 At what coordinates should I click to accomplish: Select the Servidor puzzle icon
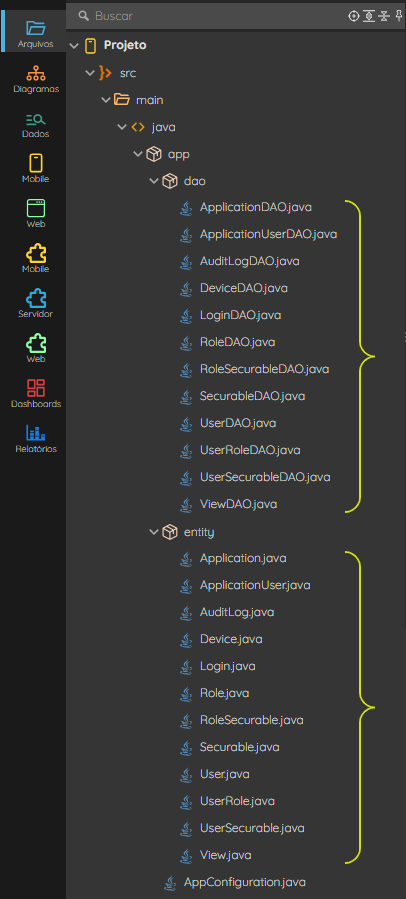tap(36, 304)
